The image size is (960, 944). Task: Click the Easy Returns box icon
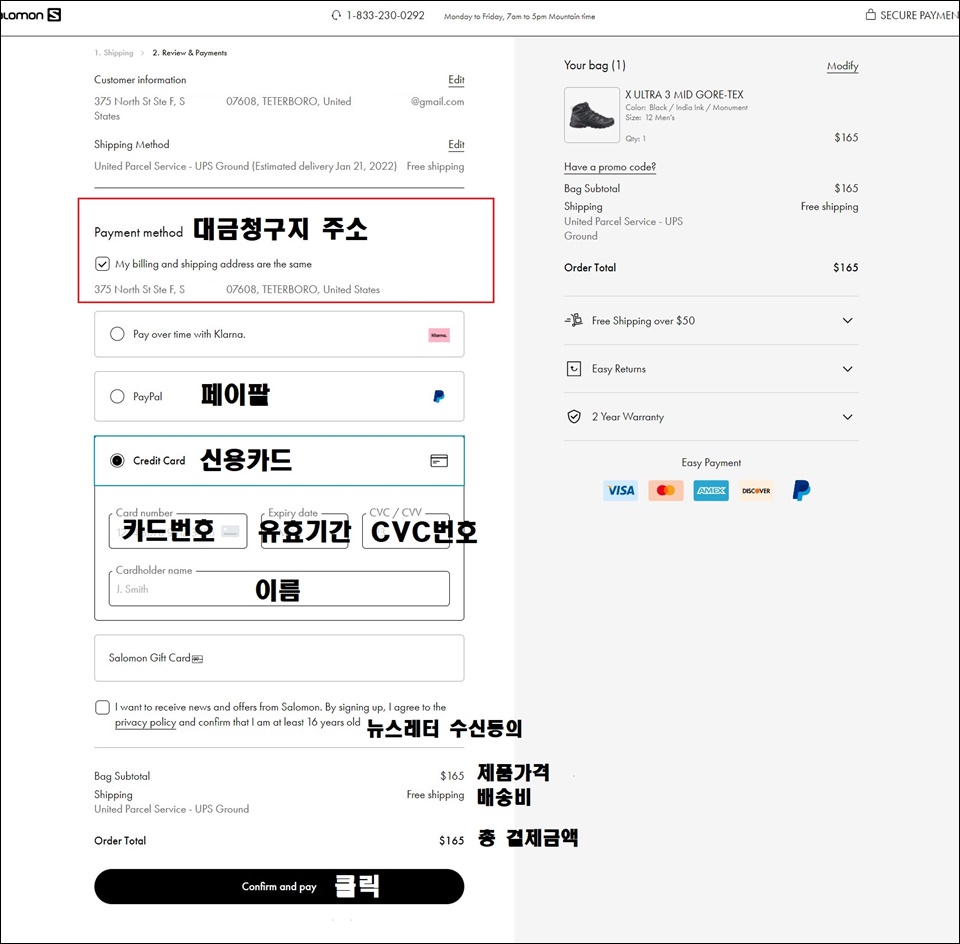click(x=574, y=369)
